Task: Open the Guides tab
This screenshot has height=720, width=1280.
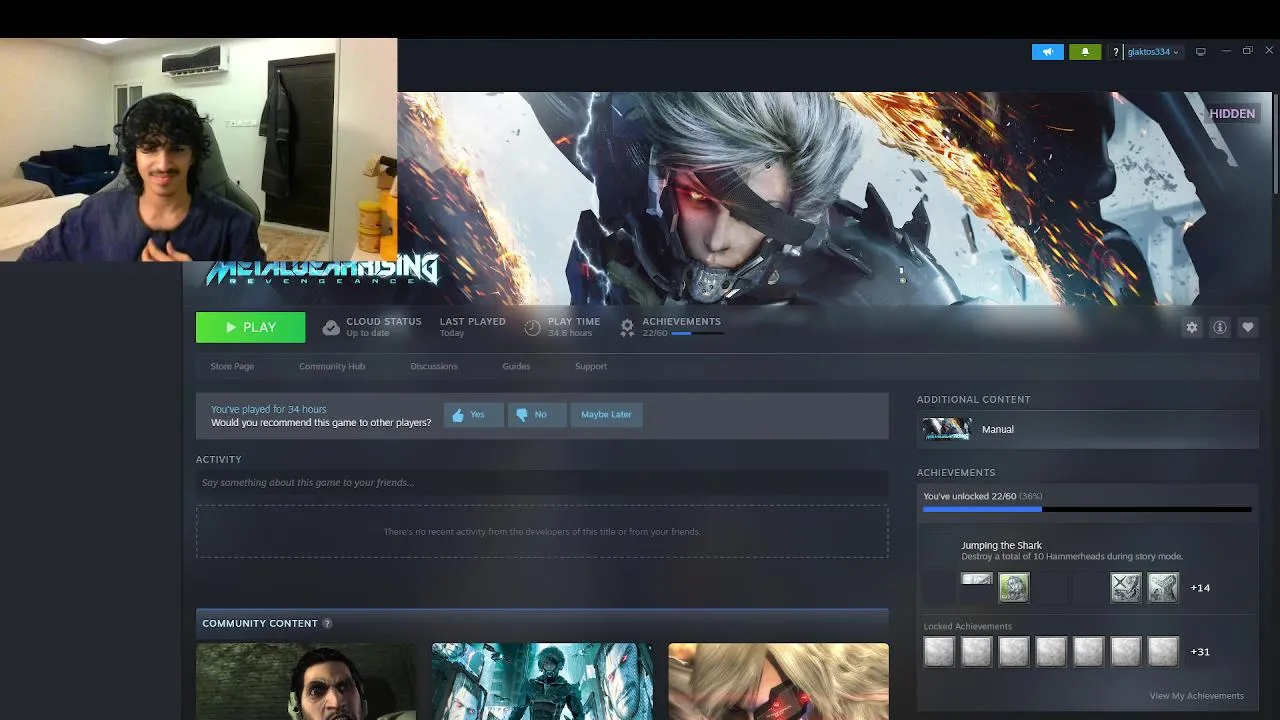Action: [x=516, y=366]
